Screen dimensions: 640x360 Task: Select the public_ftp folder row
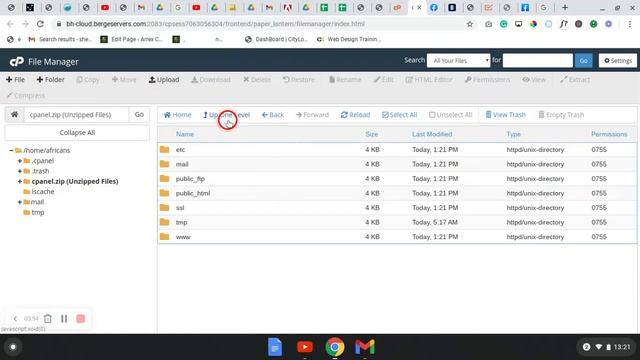tap(397, 179)
